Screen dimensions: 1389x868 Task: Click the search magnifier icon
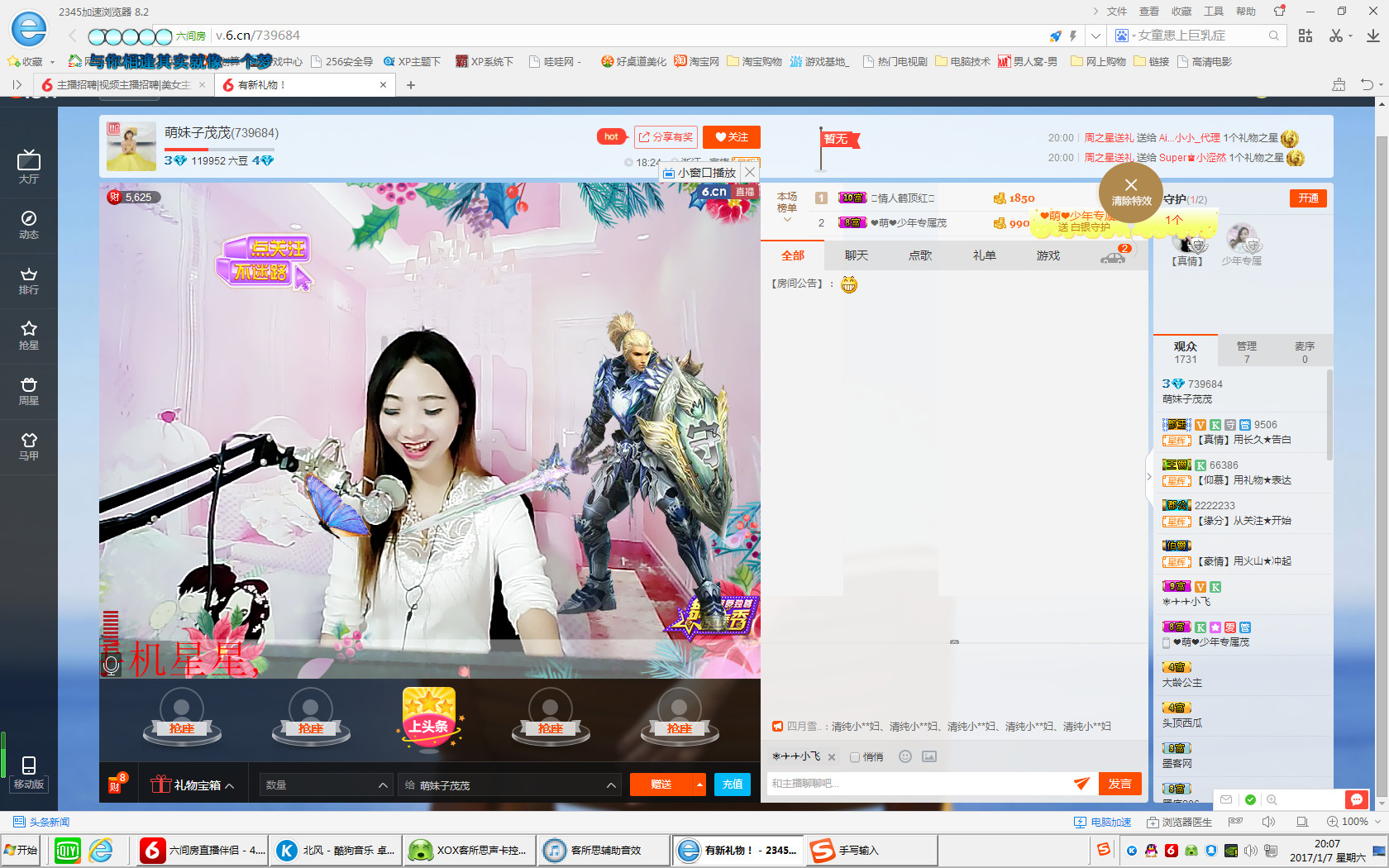click(1274, 36)
